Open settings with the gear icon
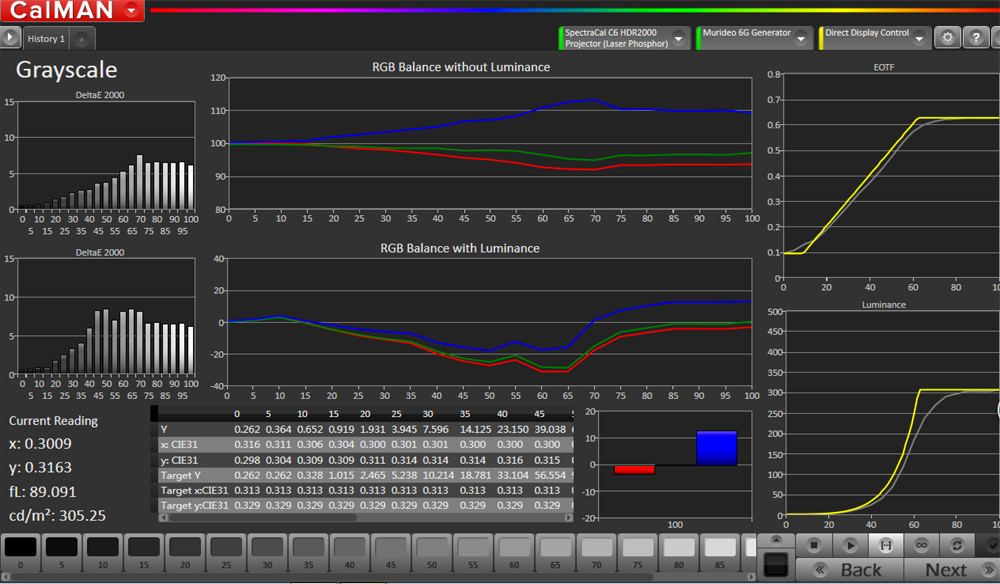Viewport: 1000px width, 584px height. pos(947,39)
